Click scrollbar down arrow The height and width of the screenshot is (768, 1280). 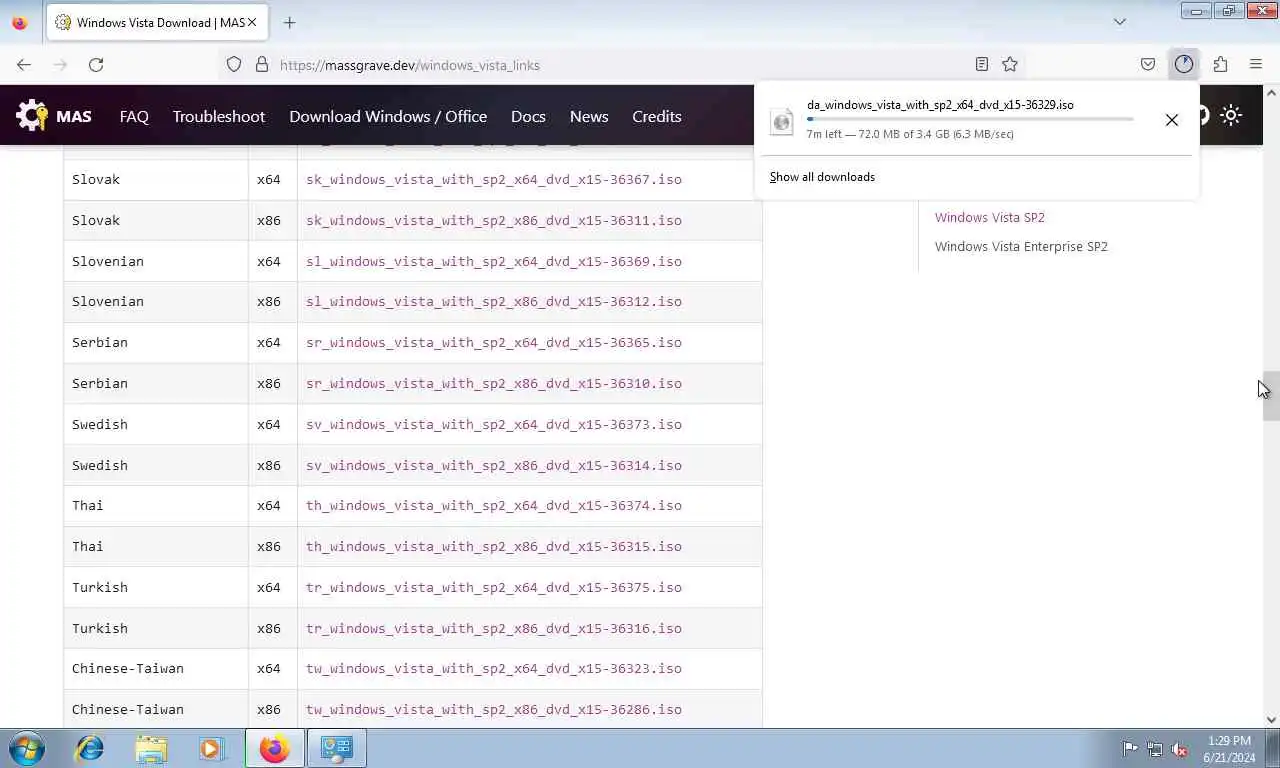(1271, 719)
